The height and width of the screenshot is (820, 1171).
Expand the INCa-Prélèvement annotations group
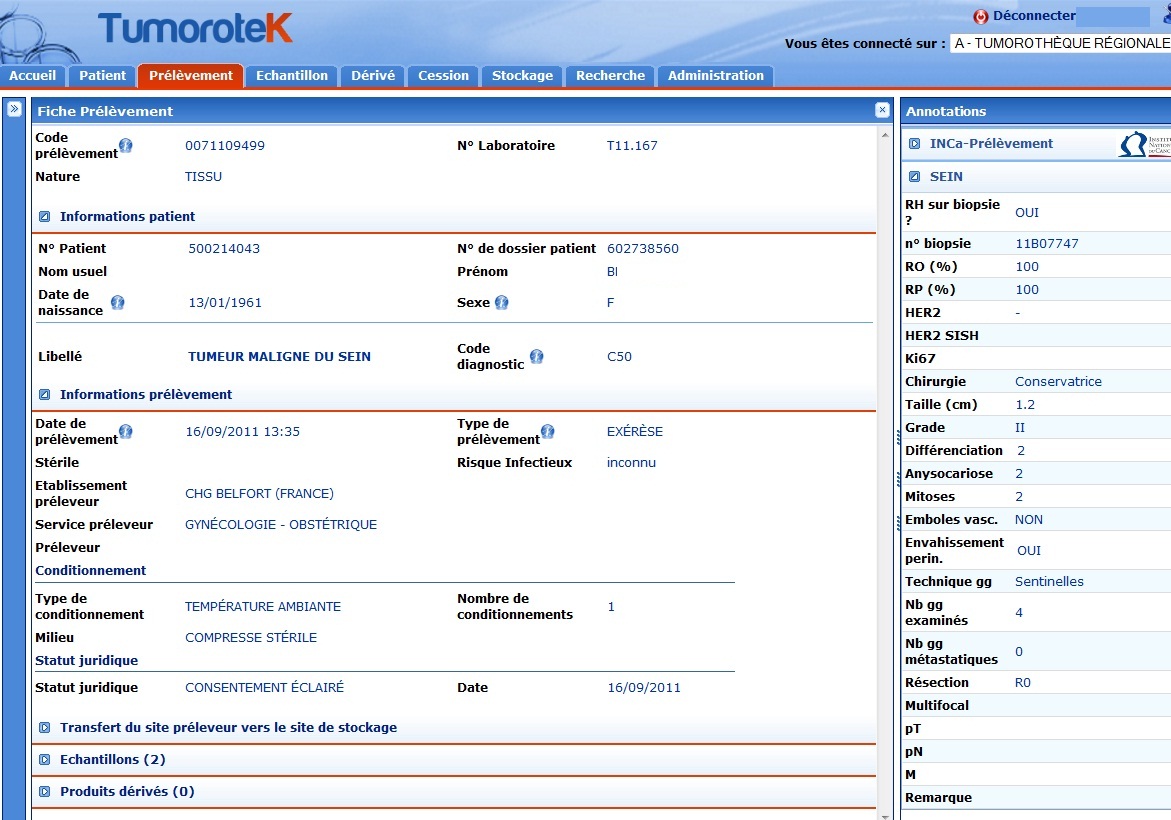[914, 144]
